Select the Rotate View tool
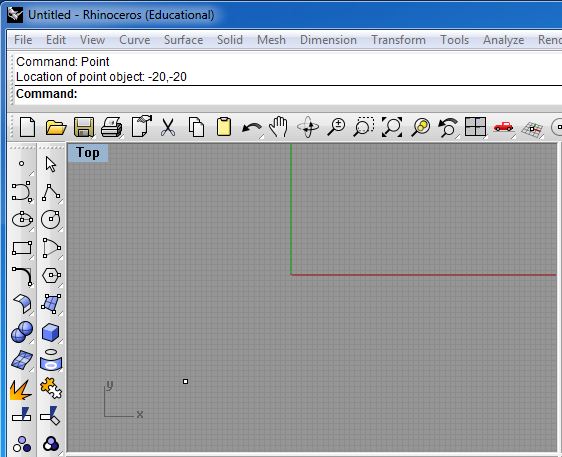 [x=308, y=127]
